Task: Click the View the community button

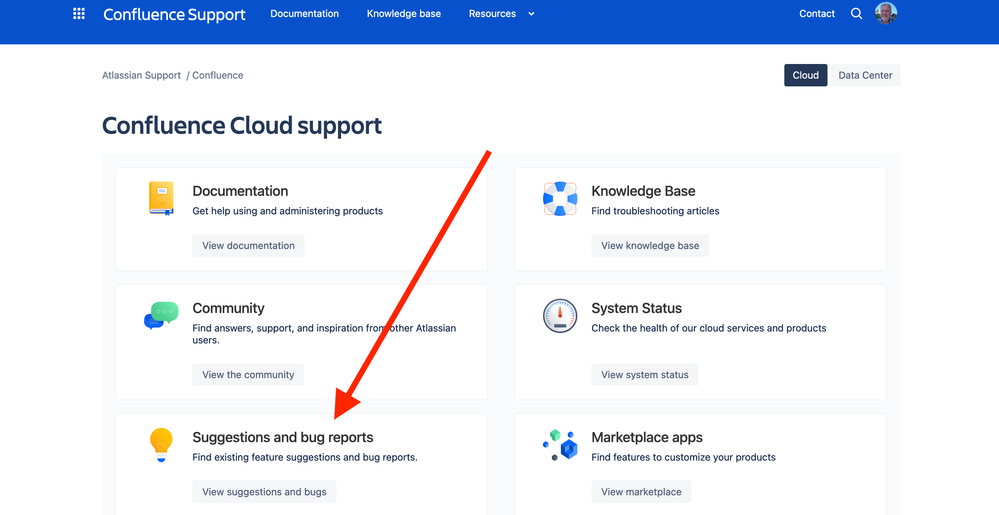Action: 248,375
